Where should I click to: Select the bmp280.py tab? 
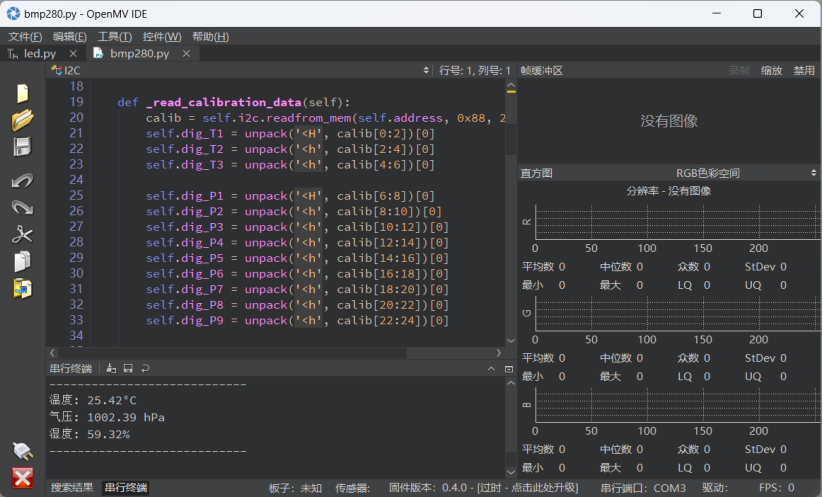pyautogui.click(x=140, y=54)
